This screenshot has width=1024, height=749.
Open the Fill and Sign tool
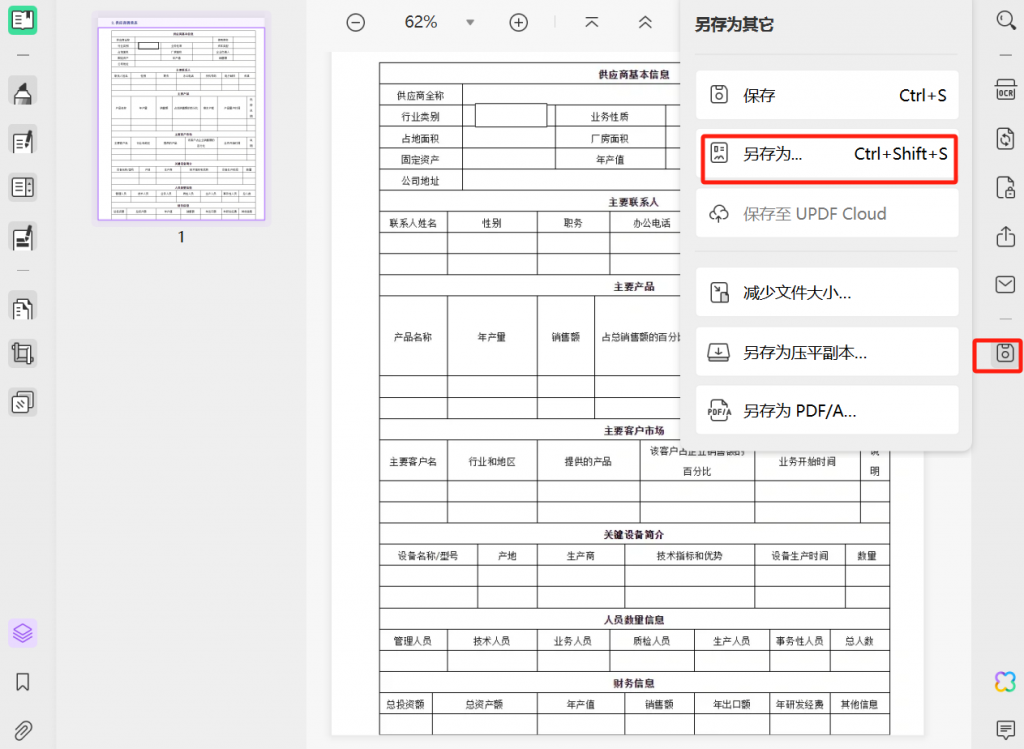click(22, 238)
